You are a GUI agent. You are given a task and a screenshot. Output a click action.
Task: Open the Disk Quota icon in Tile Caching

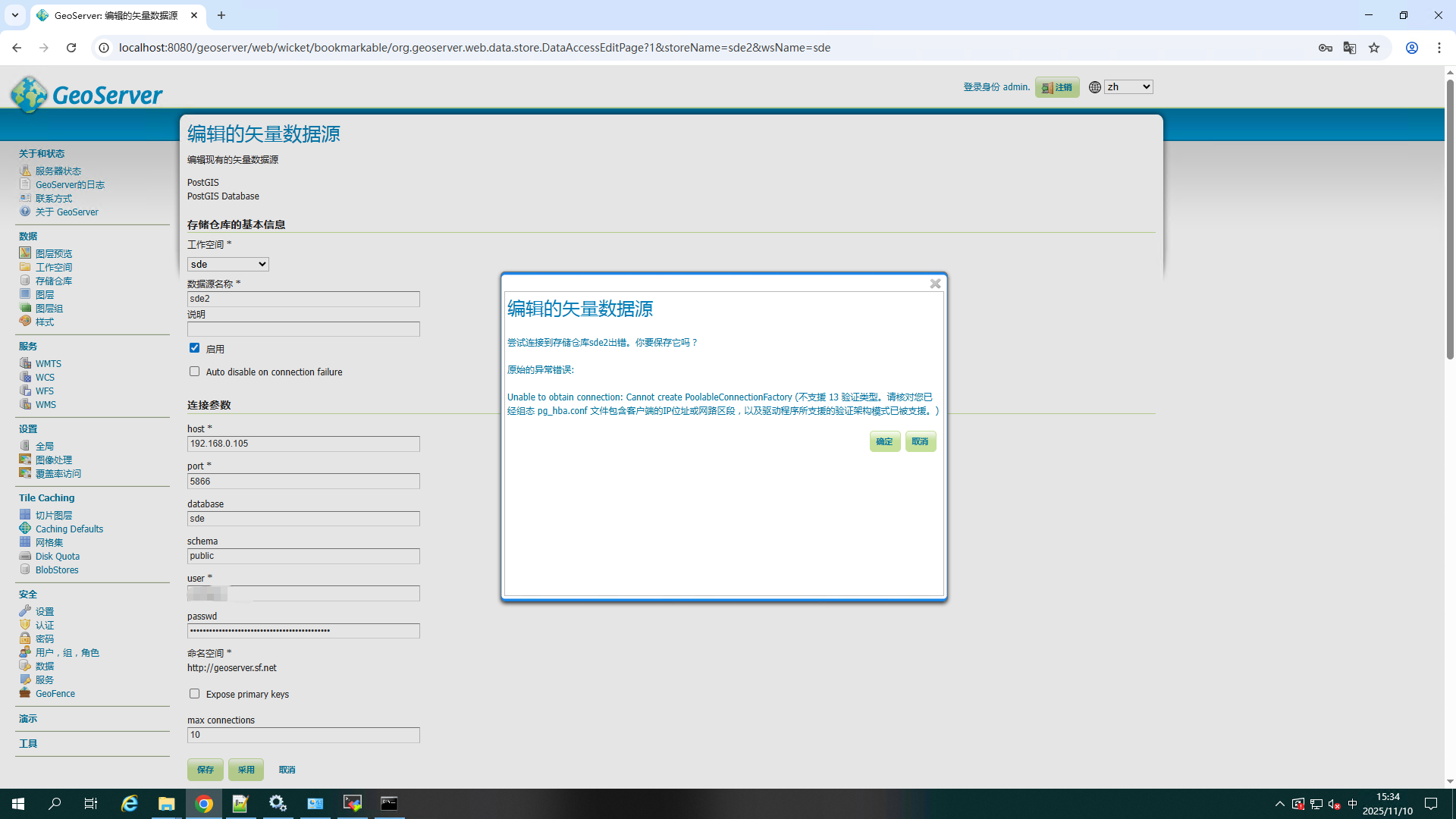(x=25, y=556)
